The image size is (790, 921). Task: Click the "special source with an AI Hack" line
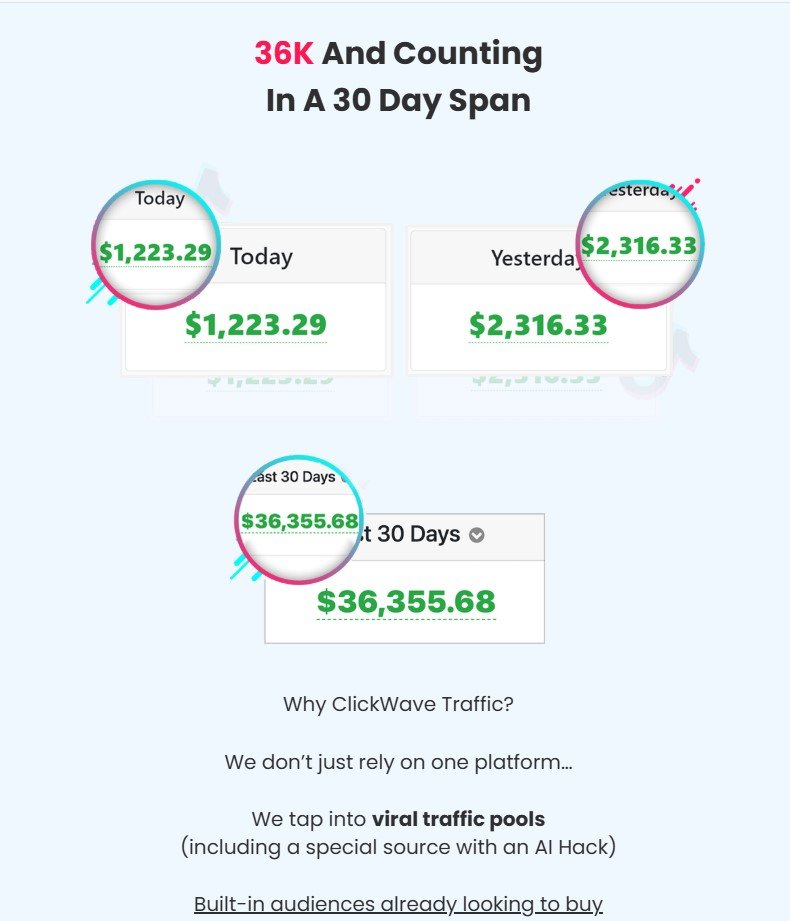click(398, 847)
